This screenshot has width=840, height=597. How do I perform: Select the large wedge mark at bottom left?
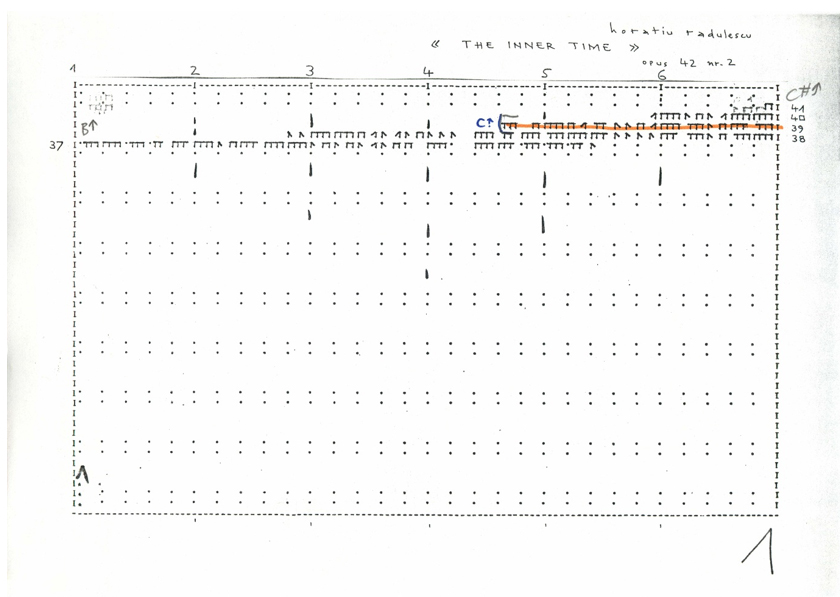point(84,474)
